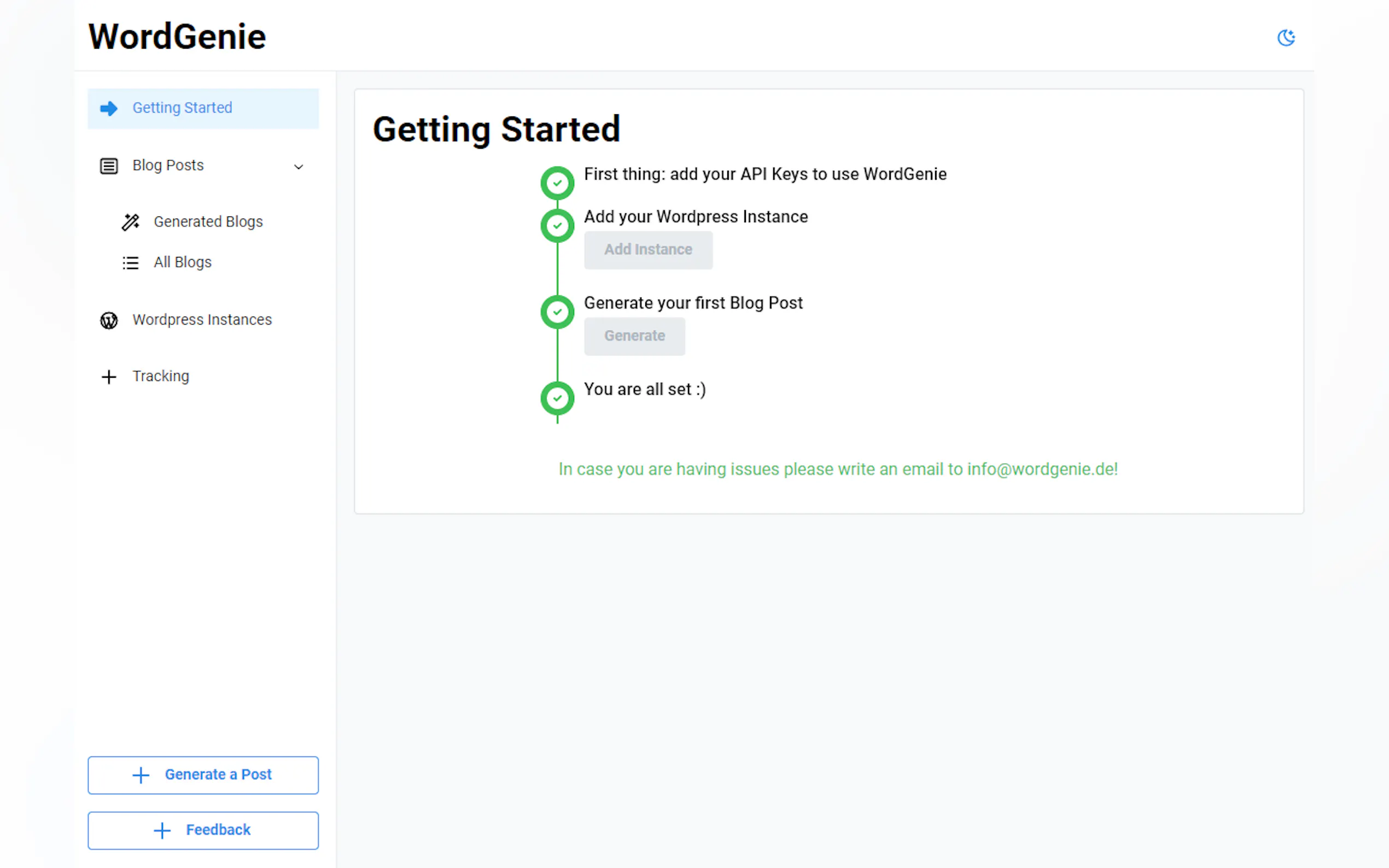
Task: Click the plus icon in Feedback button
Action: point(162,830)
